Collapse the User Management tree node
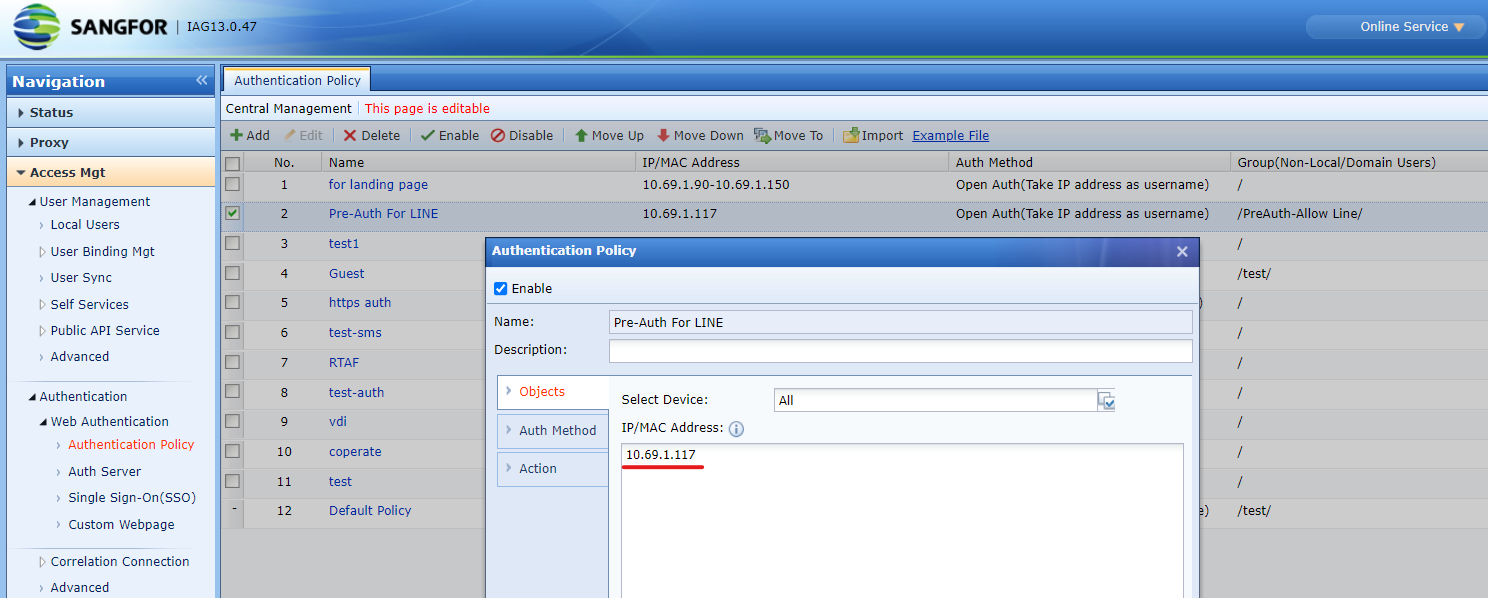This screenshot has width=1488, height=598. click(33, 202)
